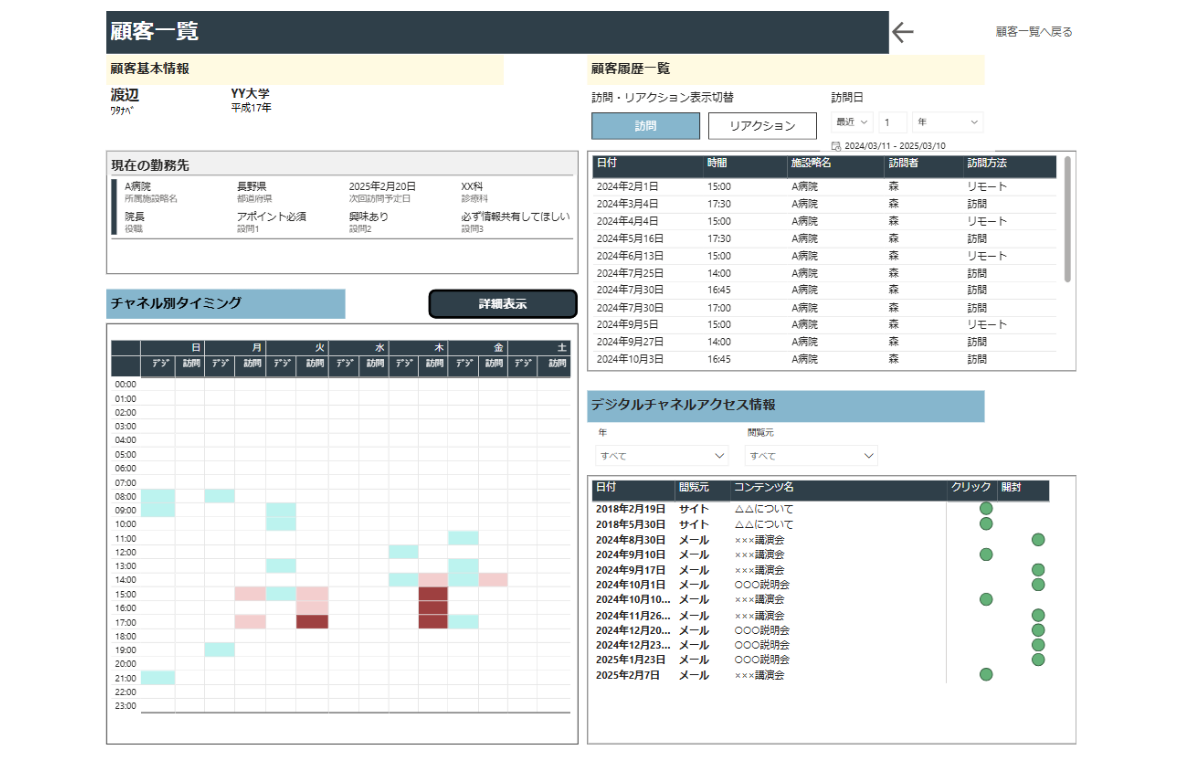Open the 最近 relative date dropdown
Viewport: 1180px width, 760px height.
pyautogui.click(x=851, y=122)
